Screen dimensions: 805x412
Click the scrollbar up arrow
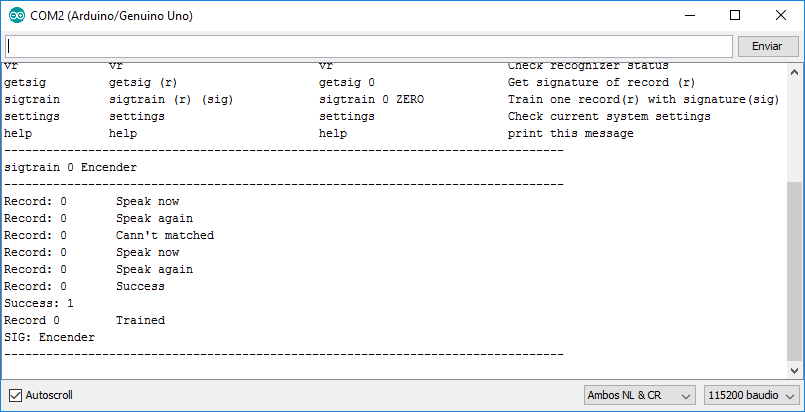(794, 72)
